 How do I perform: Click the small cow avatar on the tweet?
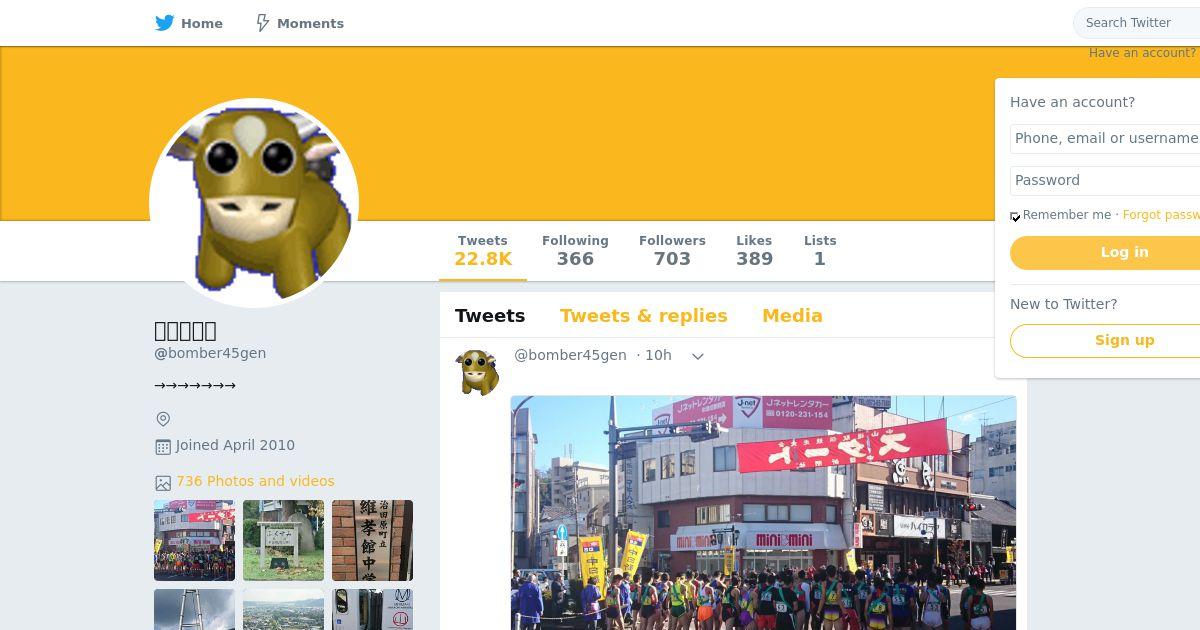pyautogui.click(x=477, y=372)
